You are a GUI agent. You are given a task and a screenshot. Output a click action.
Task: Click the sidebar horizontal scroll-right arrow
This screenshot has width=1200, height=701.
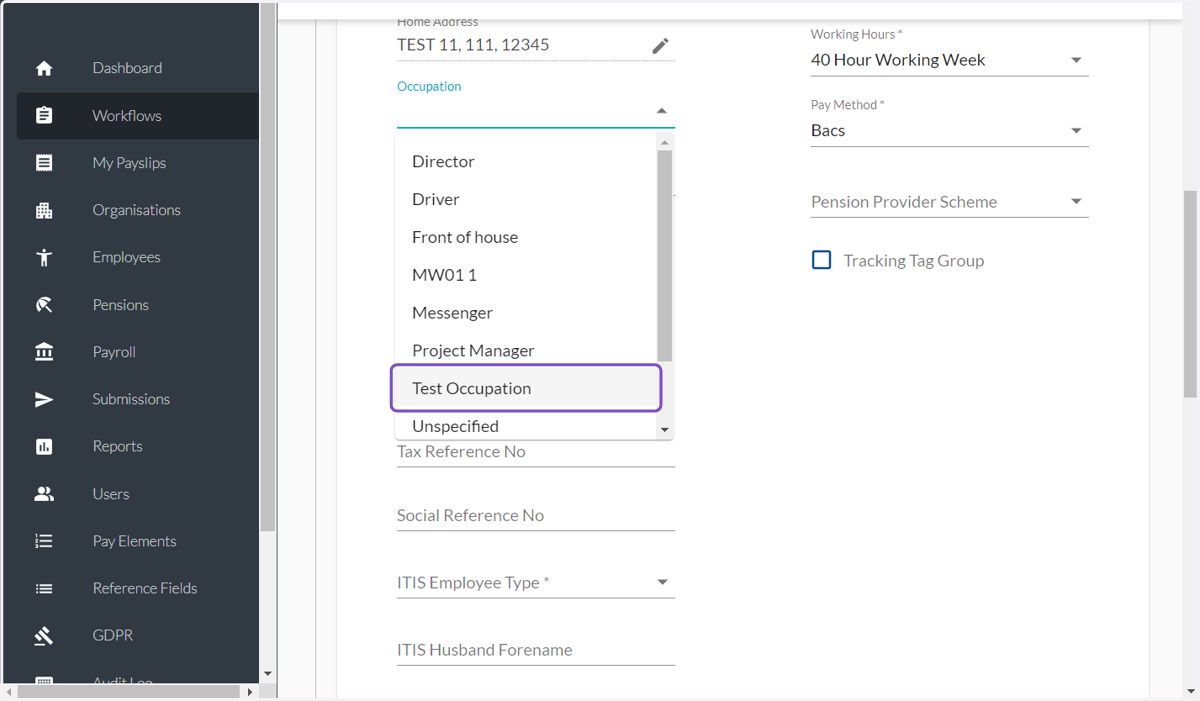[x=249, y=691]
